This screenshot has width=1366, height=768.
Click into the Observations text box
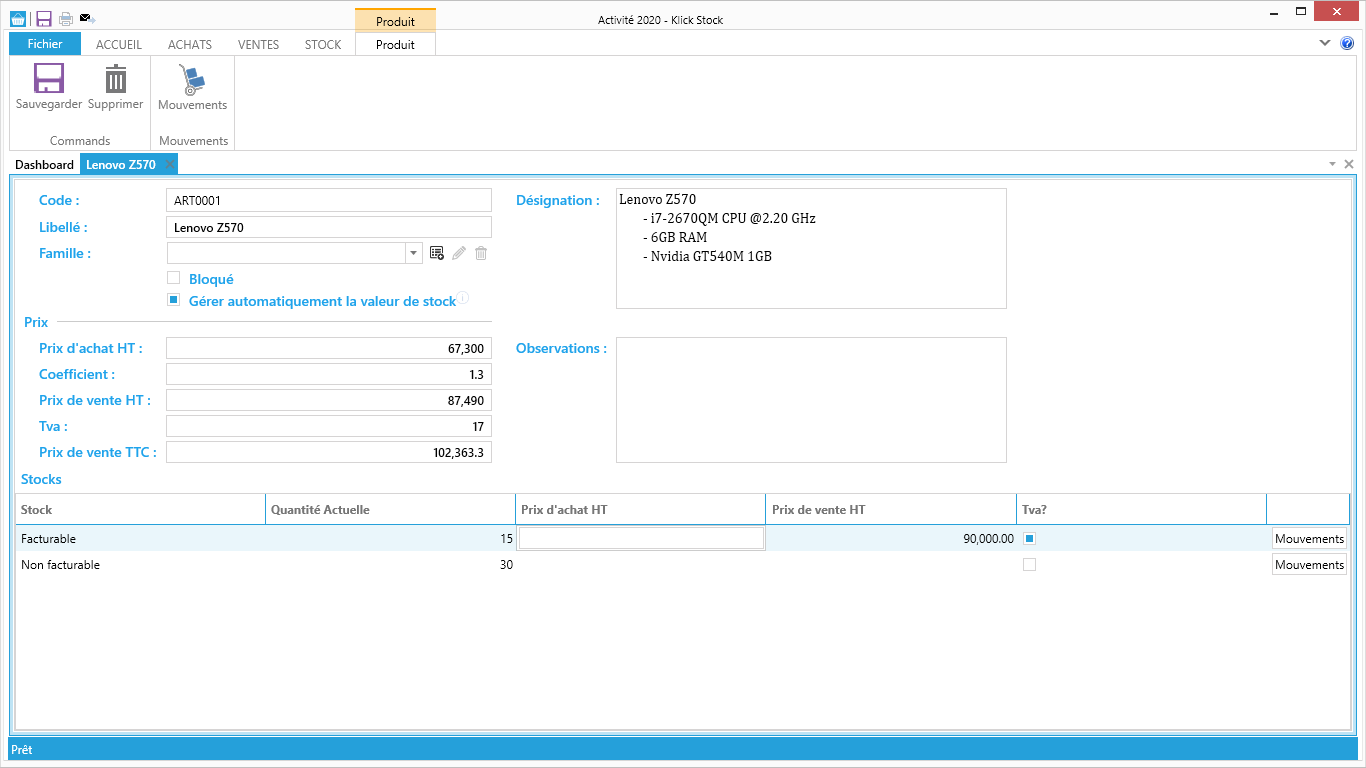[x=811, y=400]
